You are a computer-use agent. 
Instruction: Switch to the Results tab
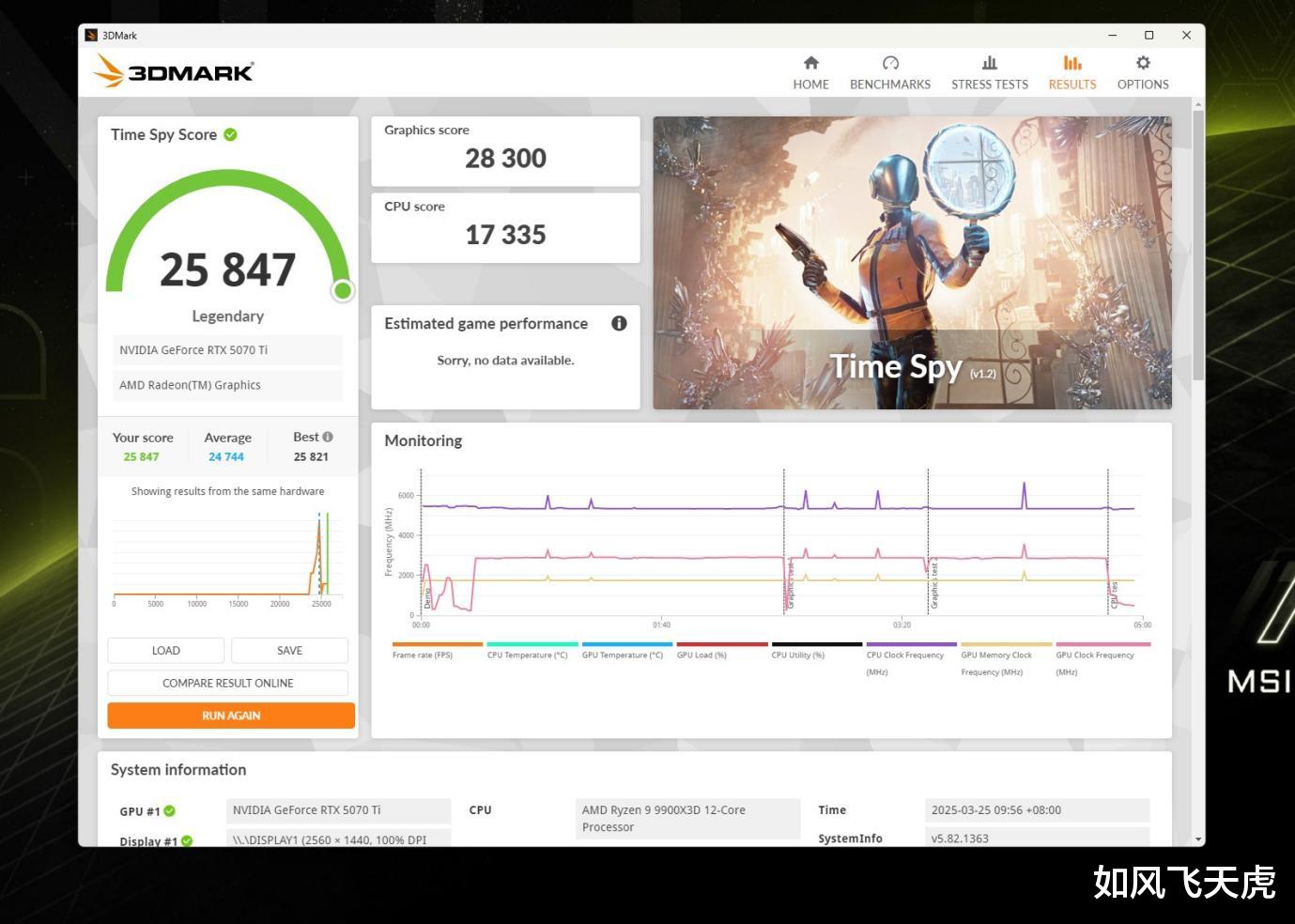(x=1071, y=72)
